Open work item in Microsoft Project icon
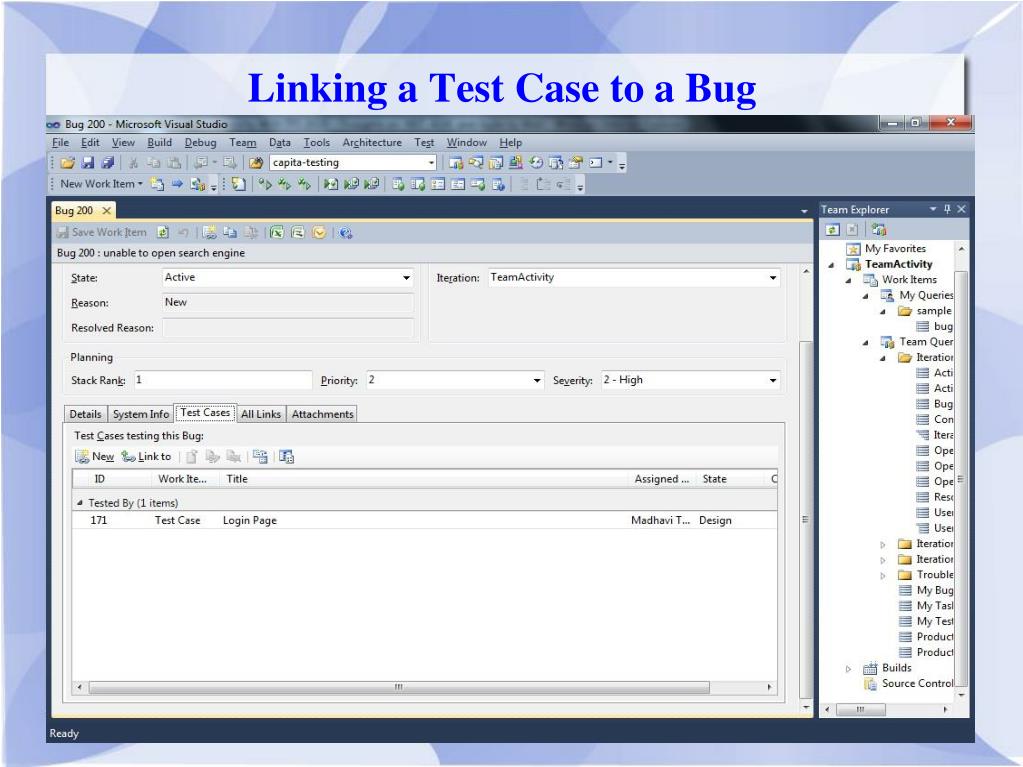The image size is (1023, 767). pyautogui.click(x=298, y=232)
